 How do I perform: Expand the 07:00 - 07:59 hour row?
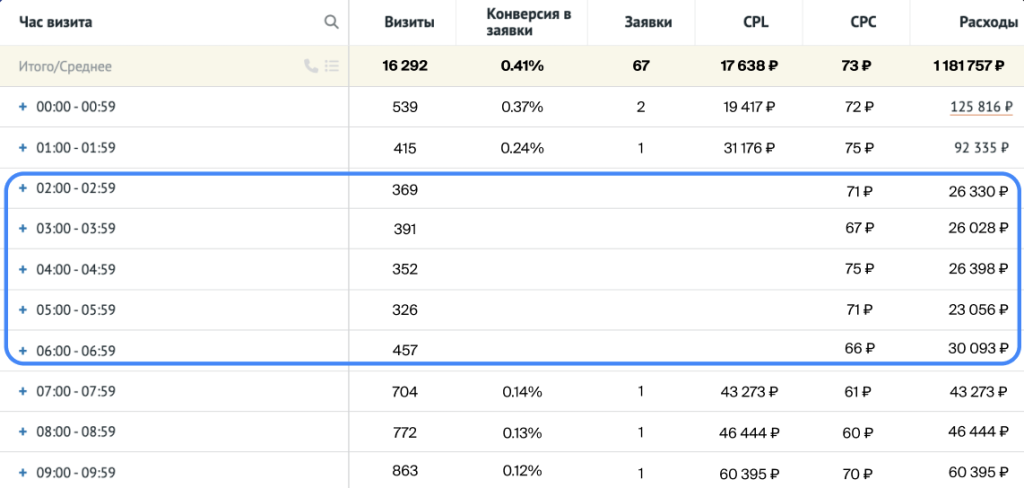(23, 391)
